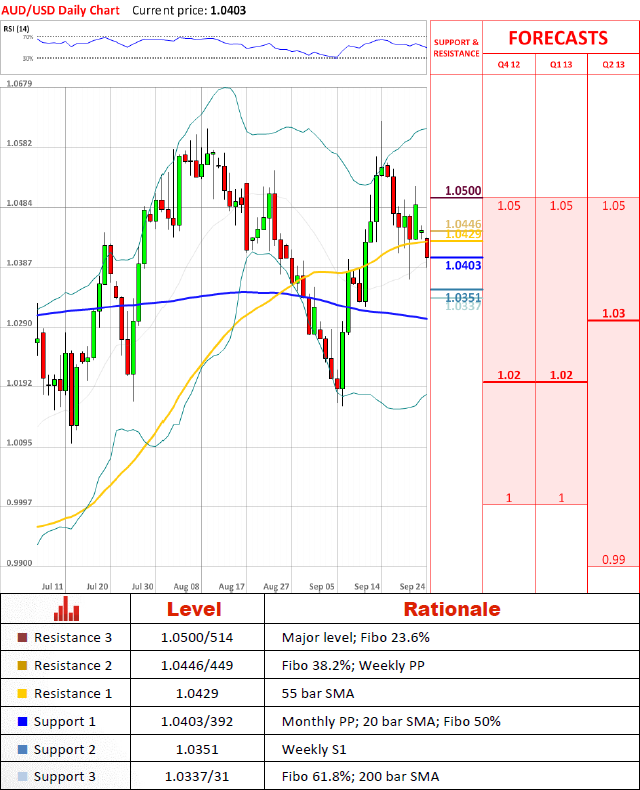Click the 1.03 forecast value in Q2 13
Image resolution: width=640 pixels, height=790 pixels.
click(614, 314)
